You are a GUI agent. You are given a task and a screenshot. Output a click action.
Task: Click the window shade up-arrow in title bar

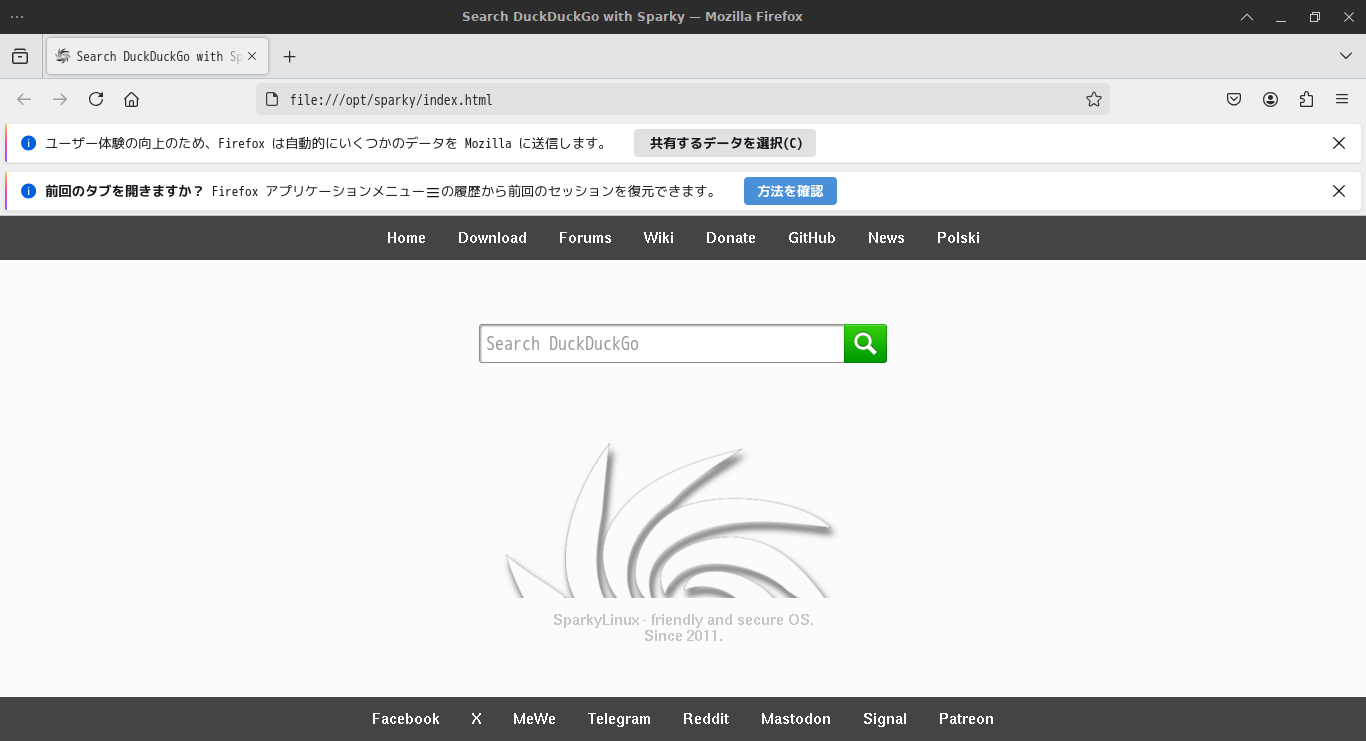point(1247,17)
